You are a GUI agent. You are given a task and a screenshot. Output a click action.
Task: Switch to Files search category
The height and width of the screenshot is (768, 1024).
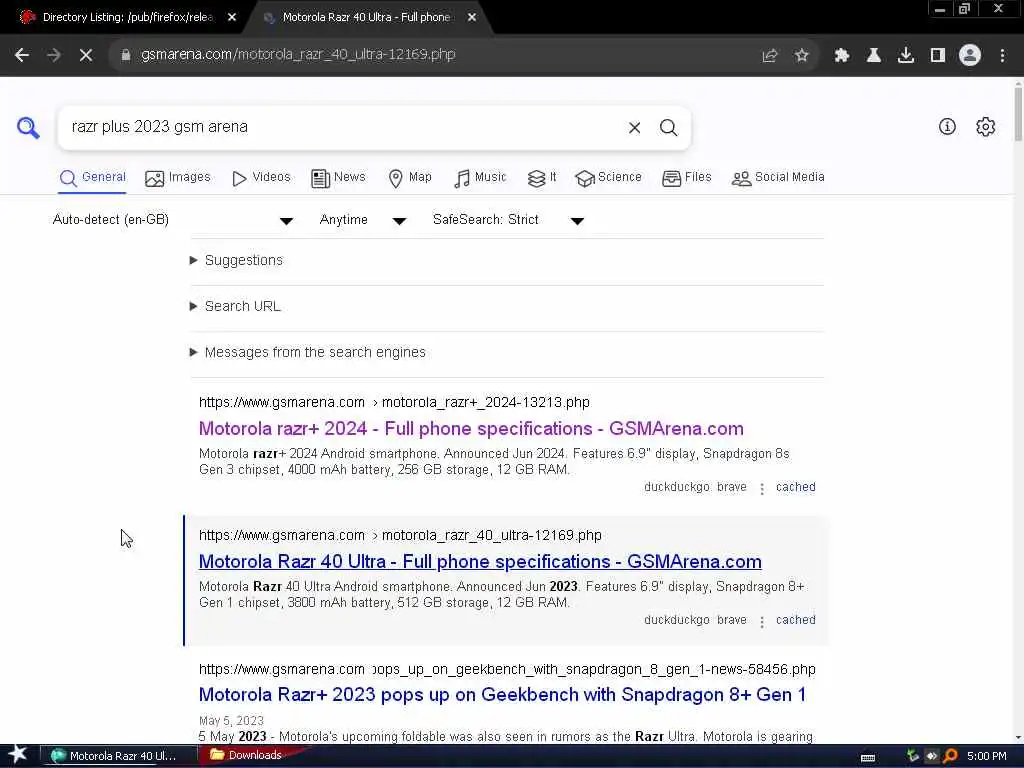coord(686,178)
